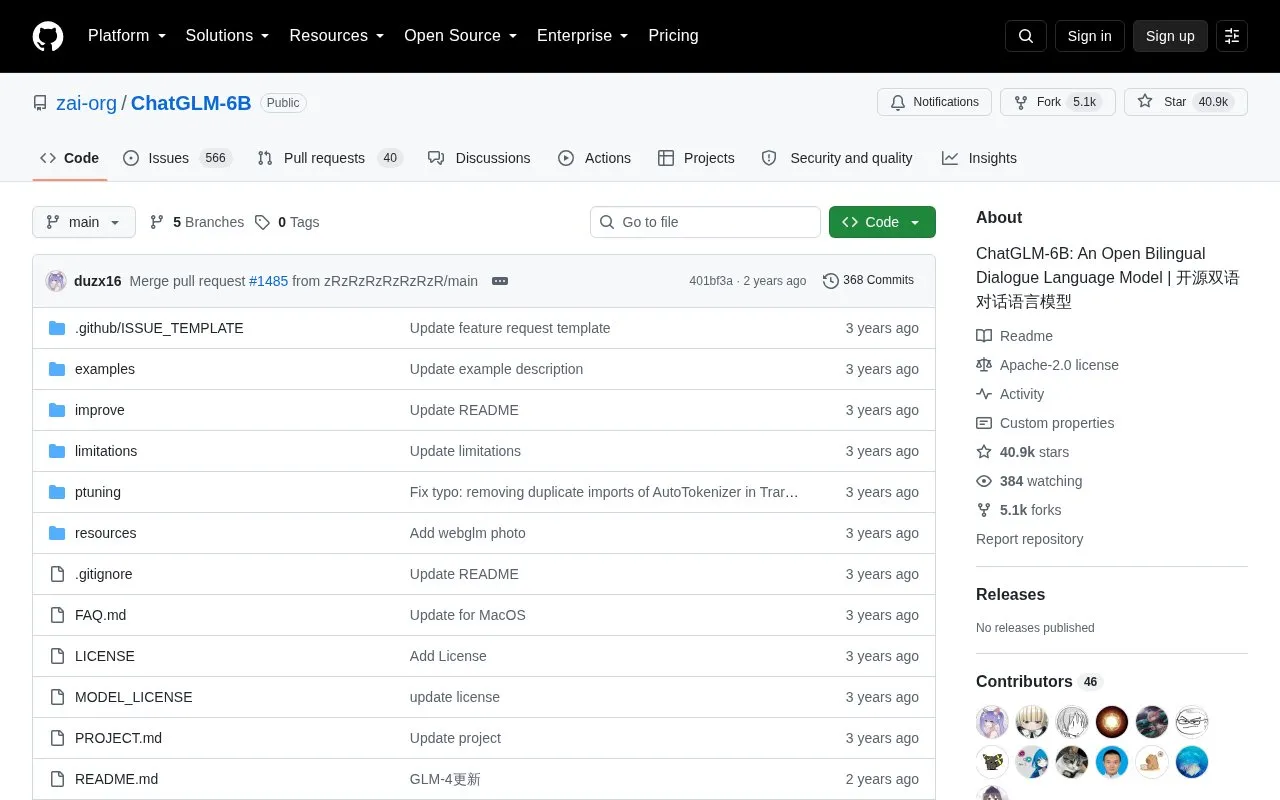Click the ptuning folder icon

coord(57,492)
